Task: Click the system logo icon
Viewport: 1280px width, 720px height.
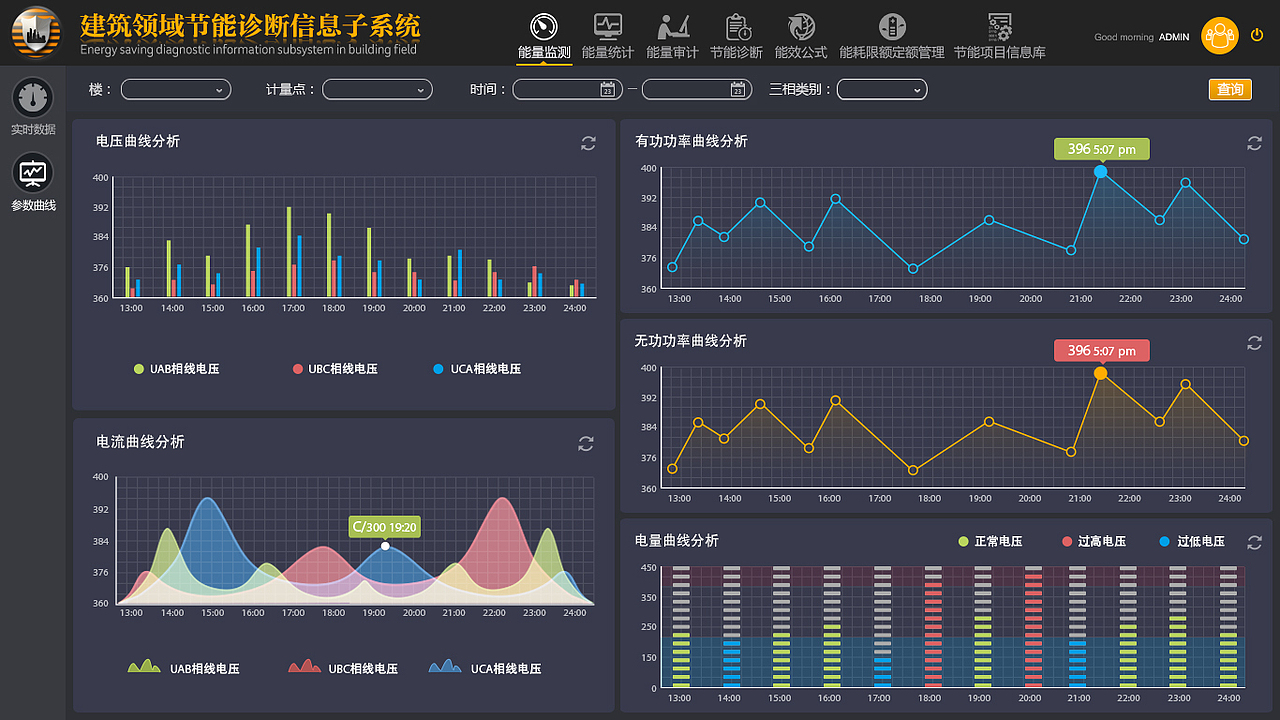Action: point(37,32)
